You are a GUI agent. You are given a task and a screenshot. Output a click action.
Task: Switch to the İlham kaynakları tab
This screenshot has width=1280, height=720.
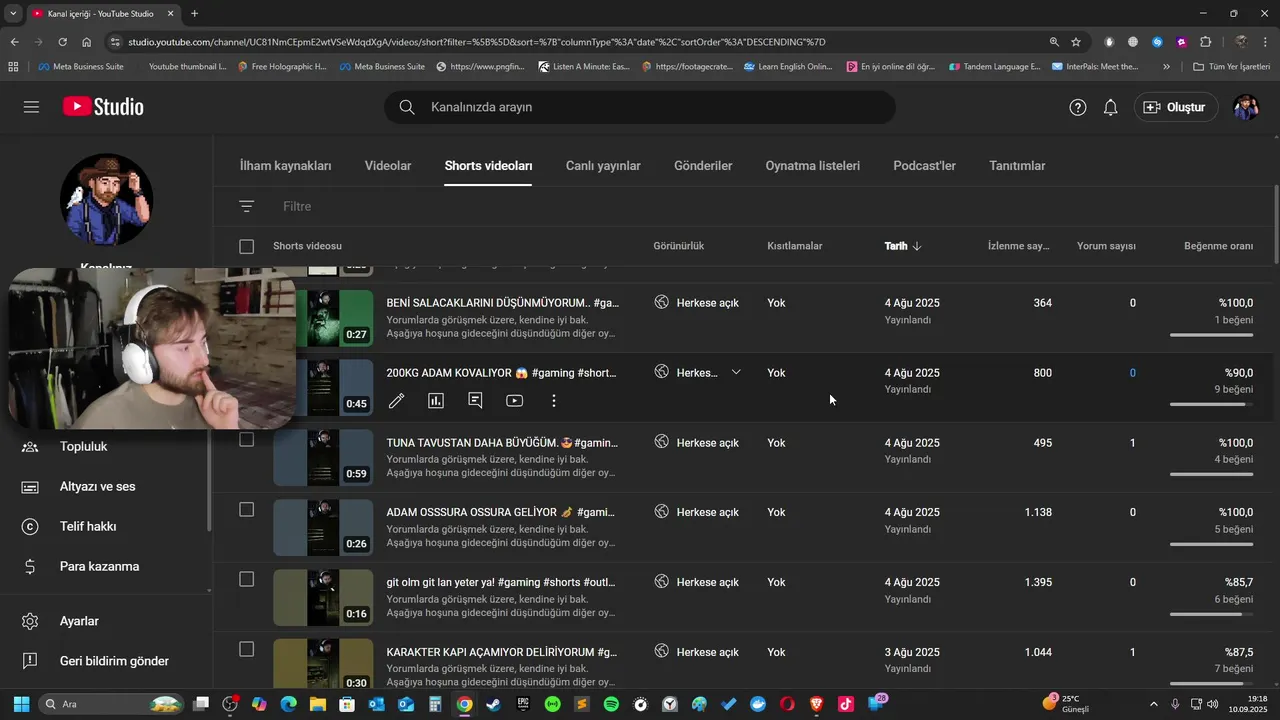[x=285, y=166]
